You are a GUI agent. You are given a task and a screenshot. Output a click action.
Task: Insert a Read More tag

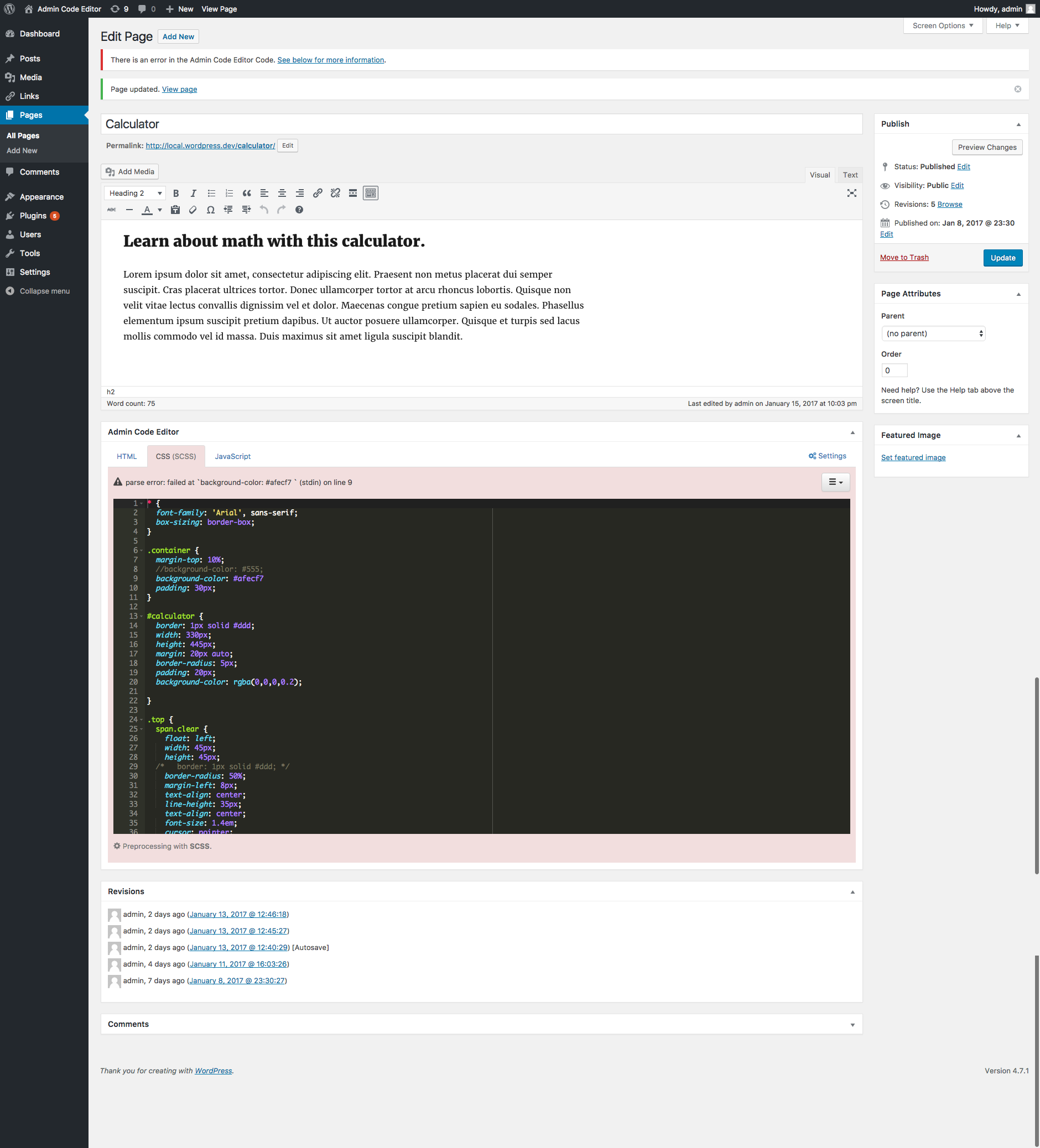click(x=352, y=193)
